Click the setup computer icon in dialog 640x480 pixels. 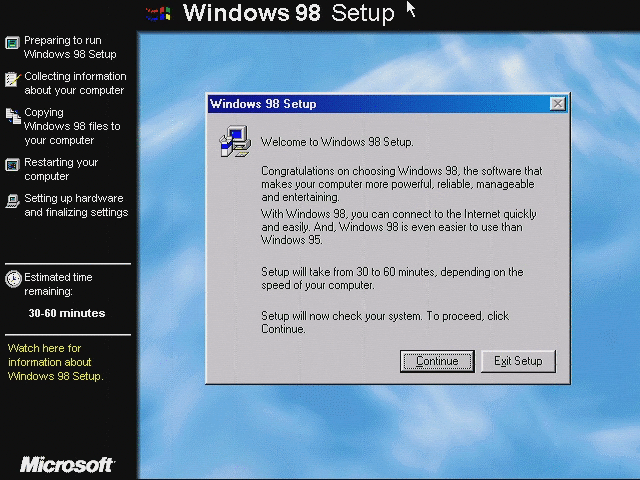click(235, 141)
